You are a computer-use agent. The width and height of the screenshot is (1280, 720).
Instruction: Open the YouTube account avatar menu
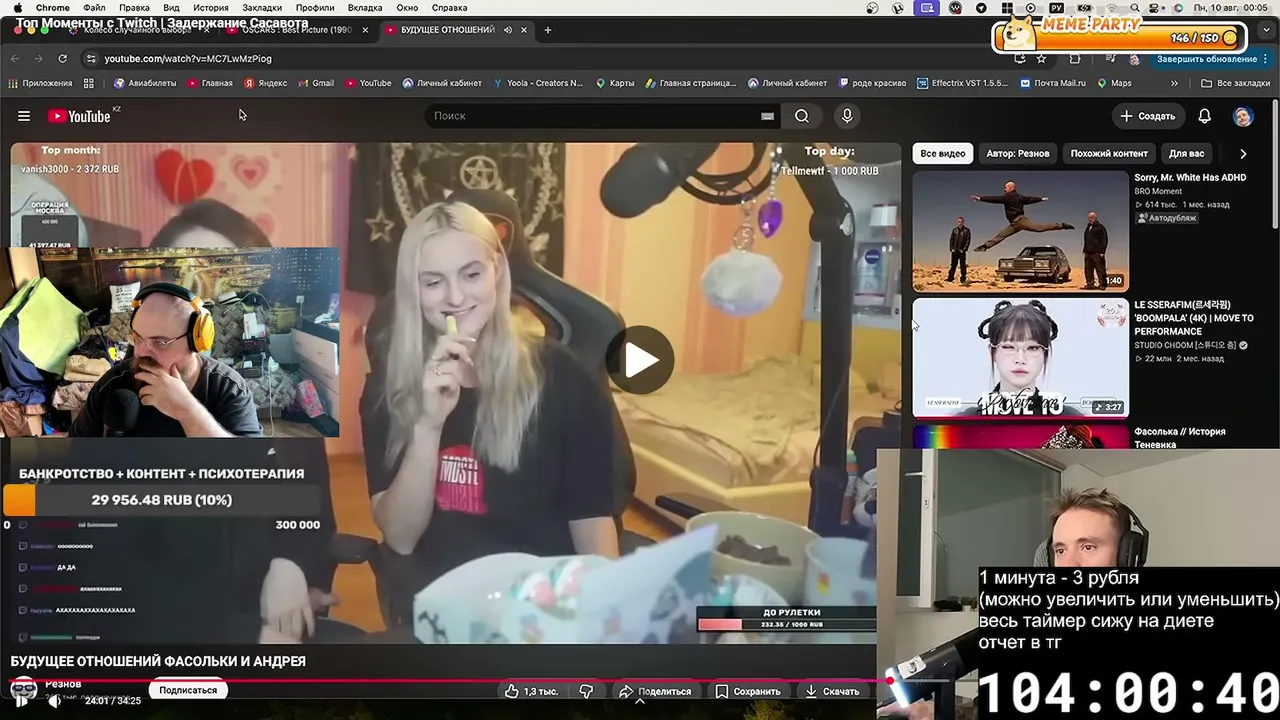[1243, 116]
